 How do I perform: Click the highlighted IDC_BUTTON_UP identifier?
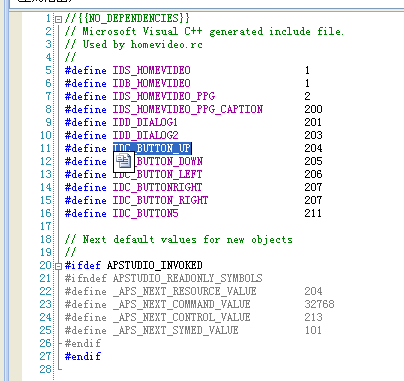point(152,148)
